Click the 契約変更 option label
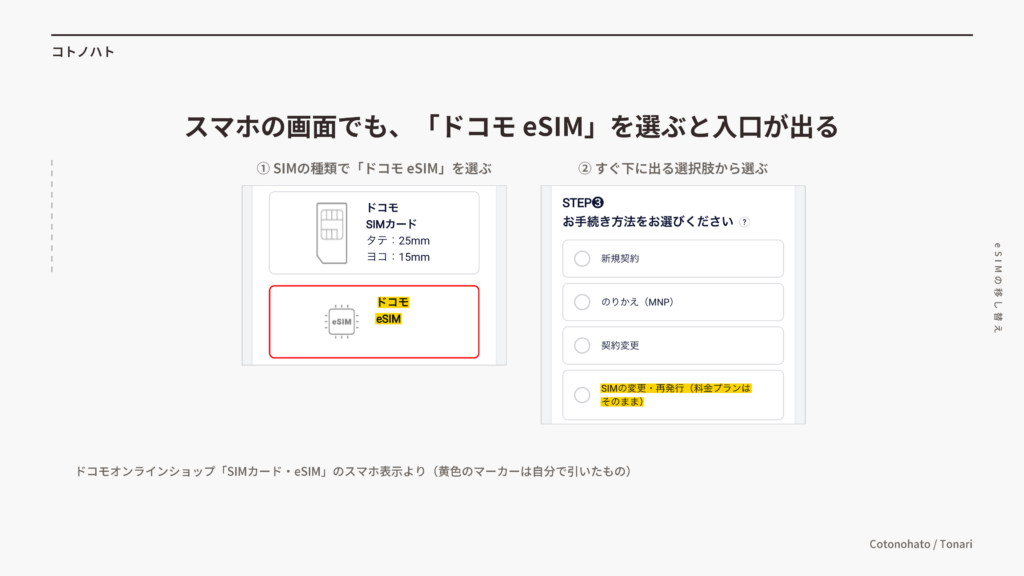 click(x=620, y=345)
